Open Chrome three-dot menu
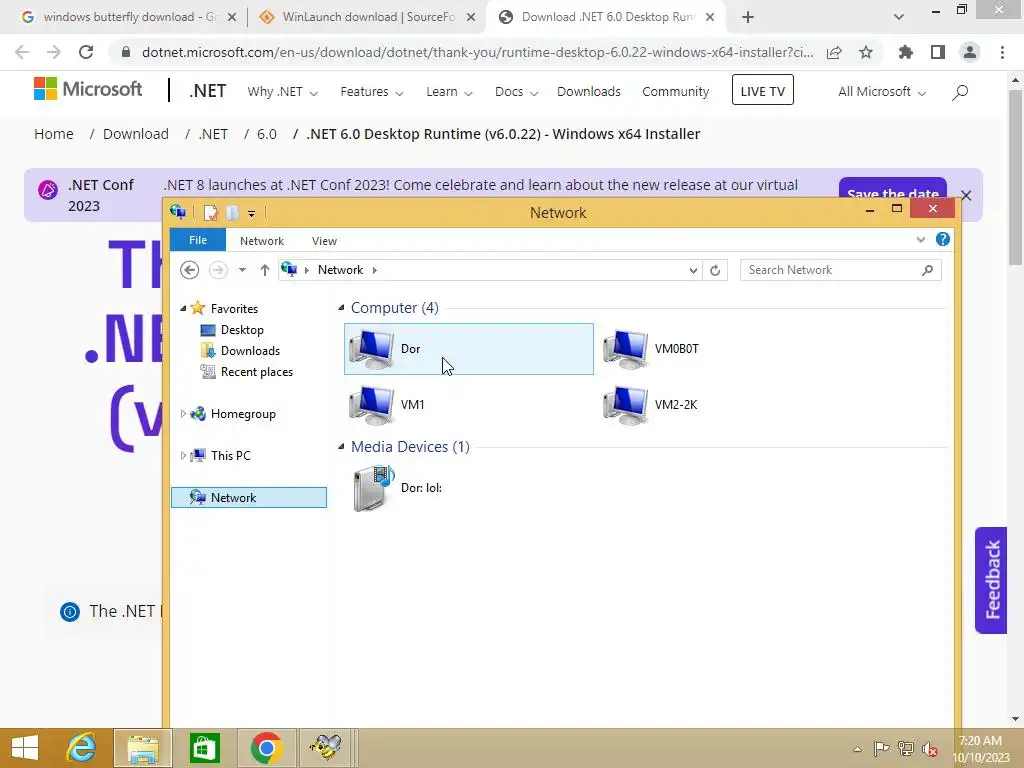The height and width of the screenshot is (768, 1024). pos(1002,52)
